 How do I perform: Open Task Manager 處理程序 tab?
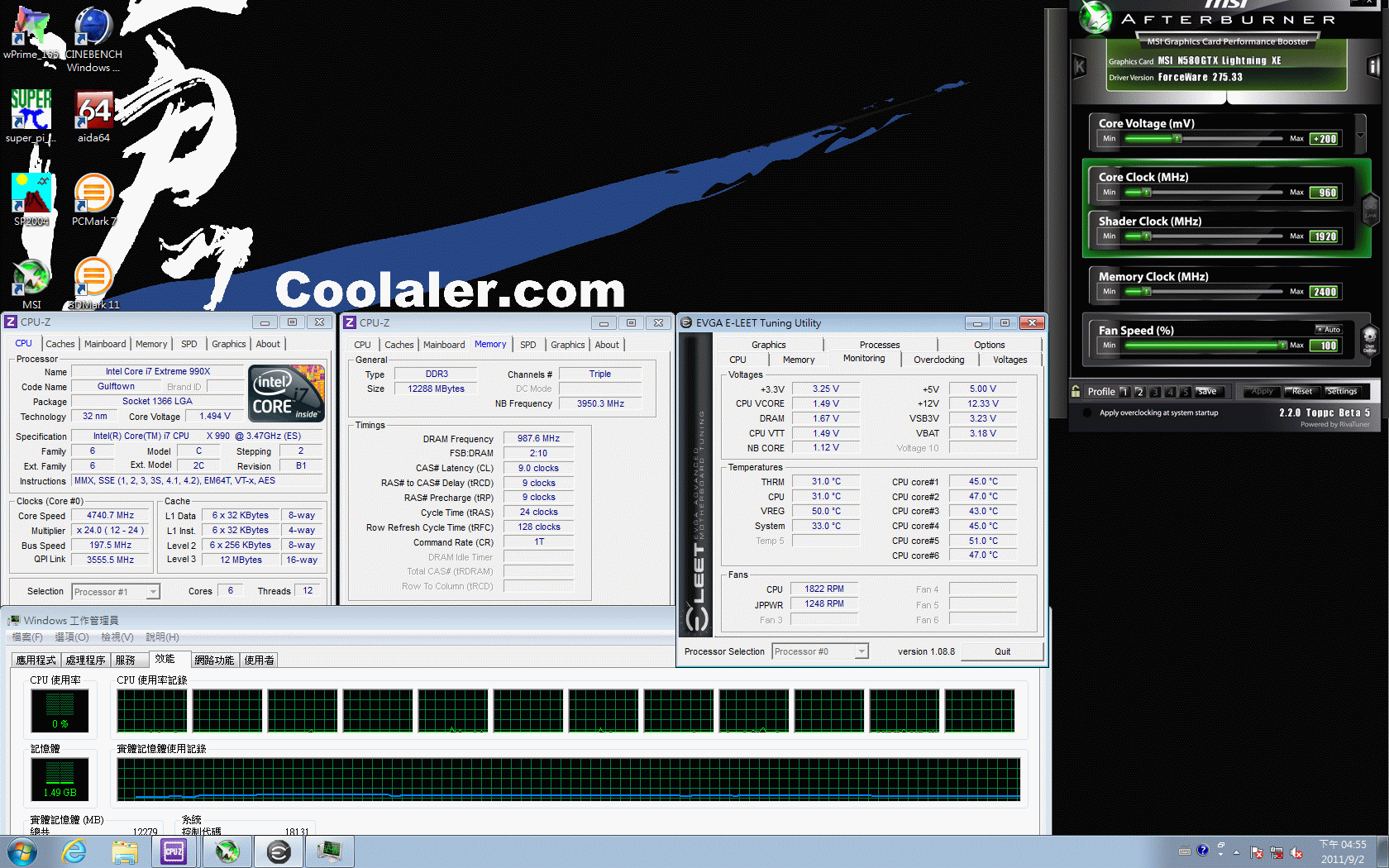pyautogui.click(x=85, y=660)
